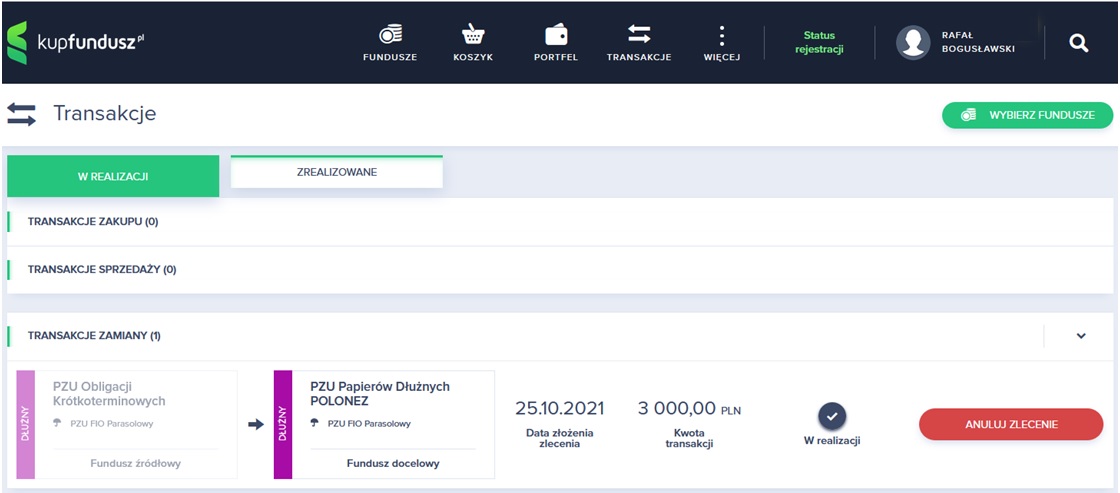The width and height of the screenshot is (1120, 493).
Task: Click the In-progress checkmark status icon
Action: point(831,416)
